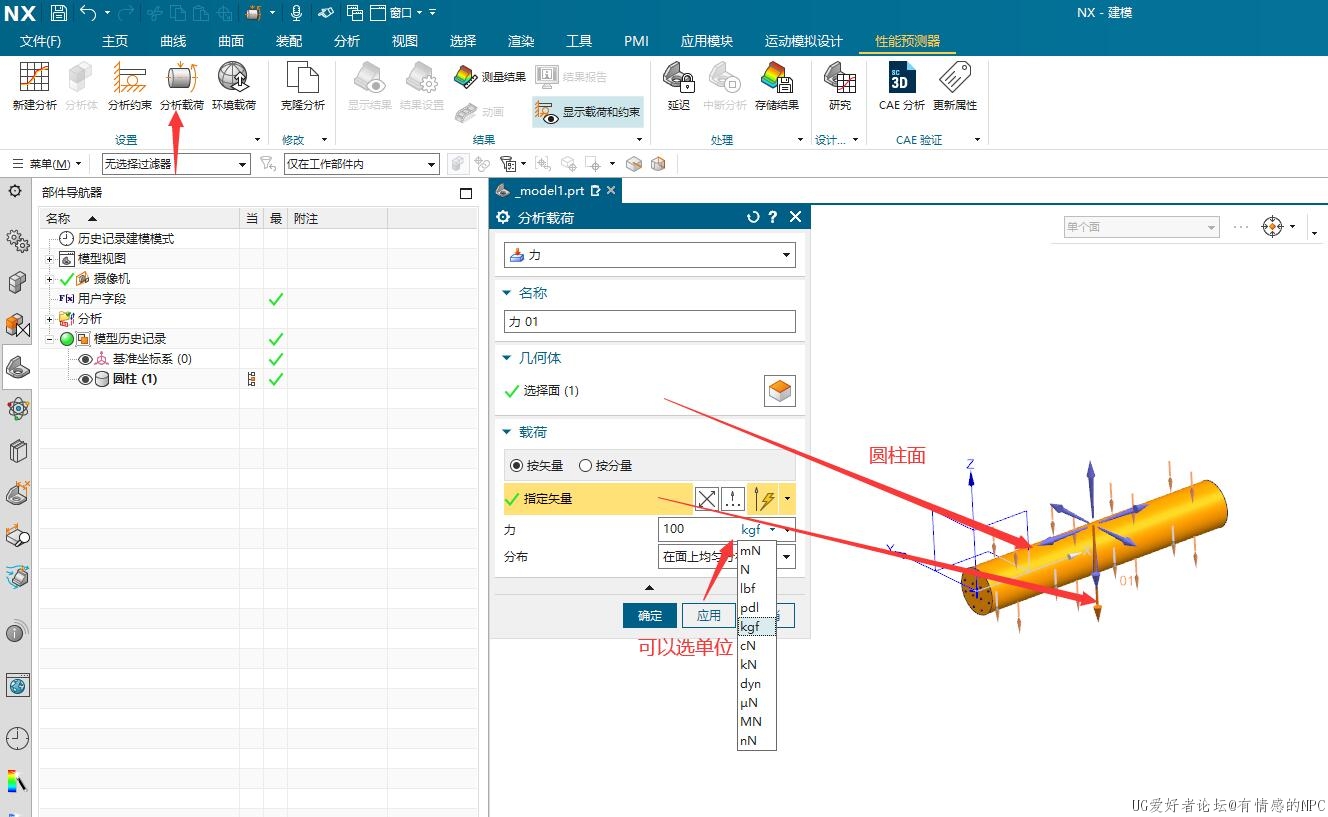Image resolution: width=1328 pixels, height=817 pixels.
Task: Toggle visibility eye of 基准坐标系 (0)
Action: (x=85, y=359)
